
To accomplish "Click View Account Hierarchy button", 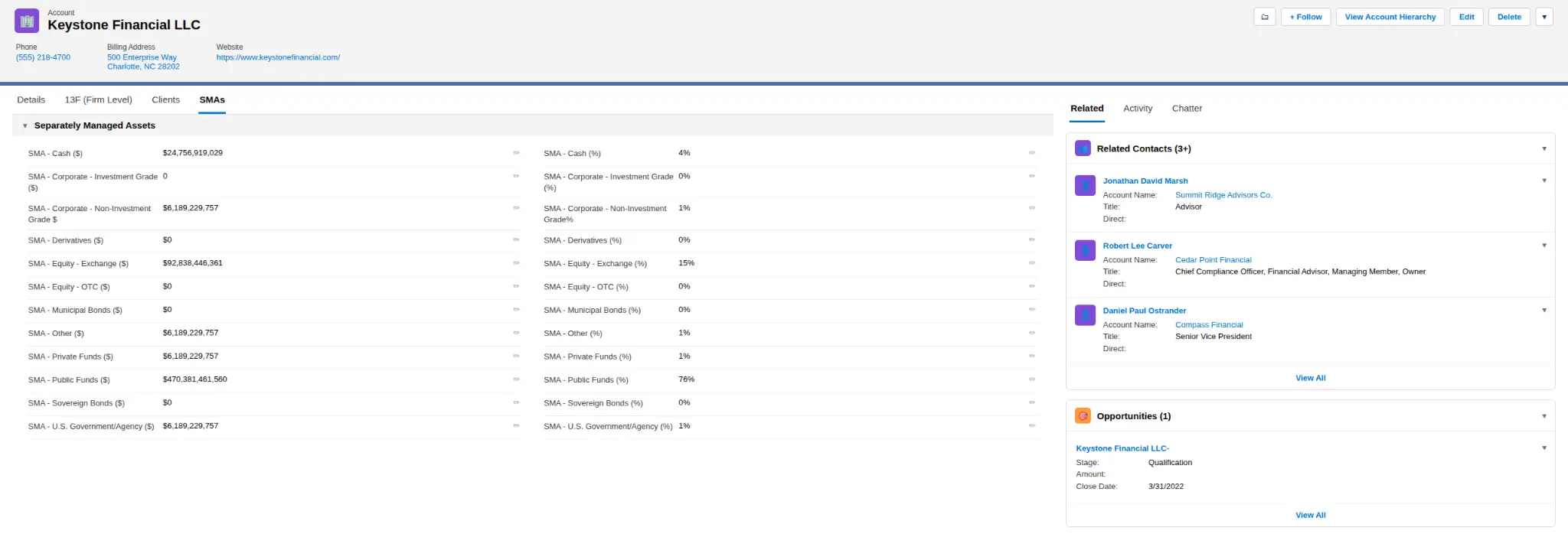I will [1390, 17].
